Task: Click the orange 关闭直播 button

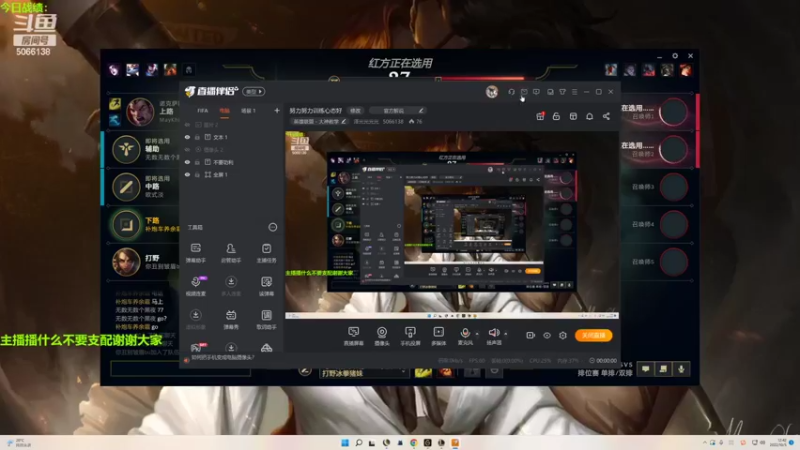Action: [x=594, y=335]
